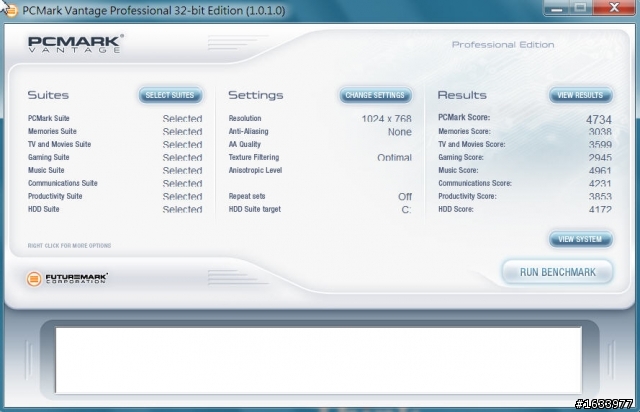Click the PCMark Vantage logo
The image size is (640, 412).
pyautogui.click(x=76, y=44)
